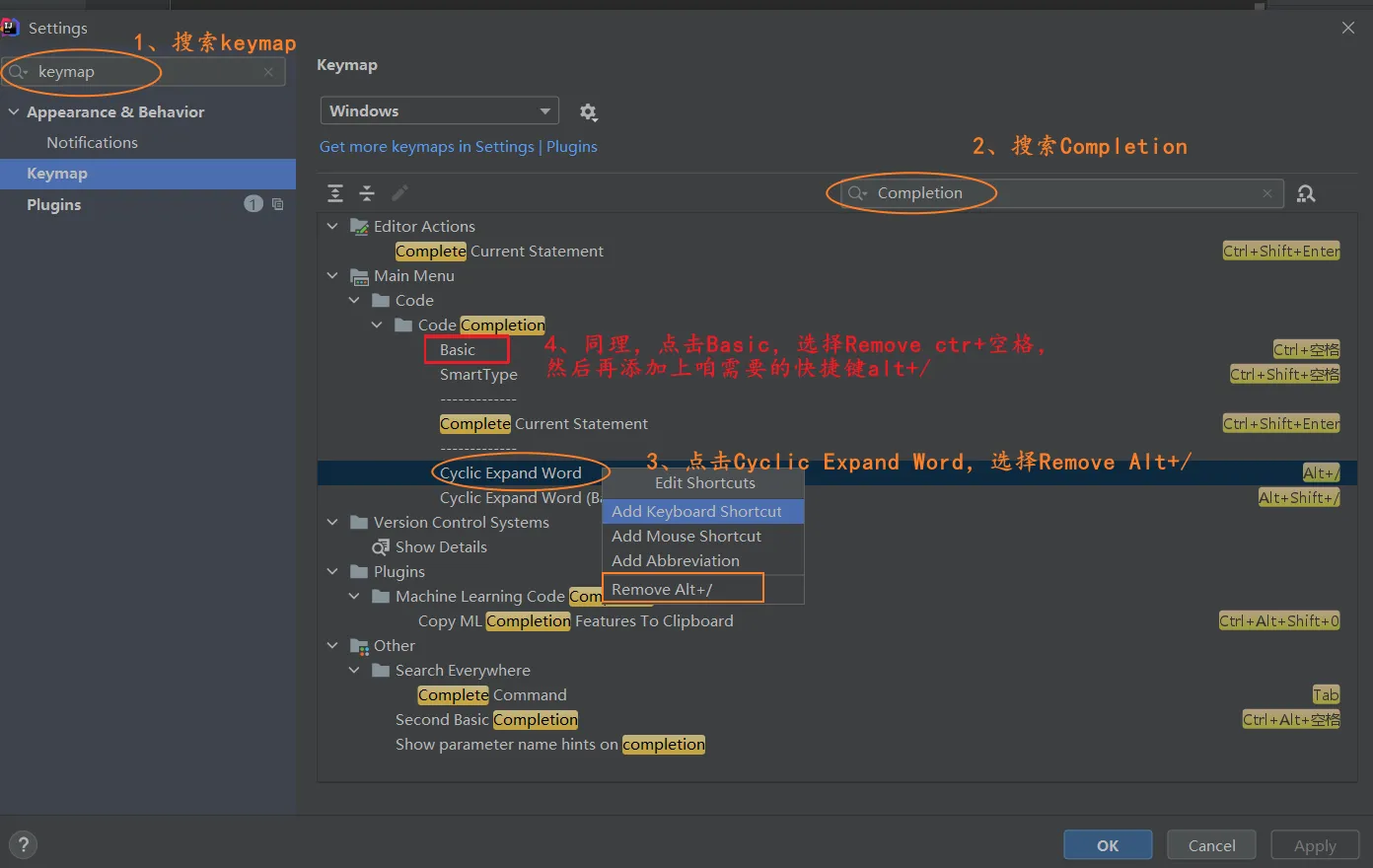The image size is (1373, 868).
Task: Collapse the Plugins group in keymap tree
Action: click(332, 572)
